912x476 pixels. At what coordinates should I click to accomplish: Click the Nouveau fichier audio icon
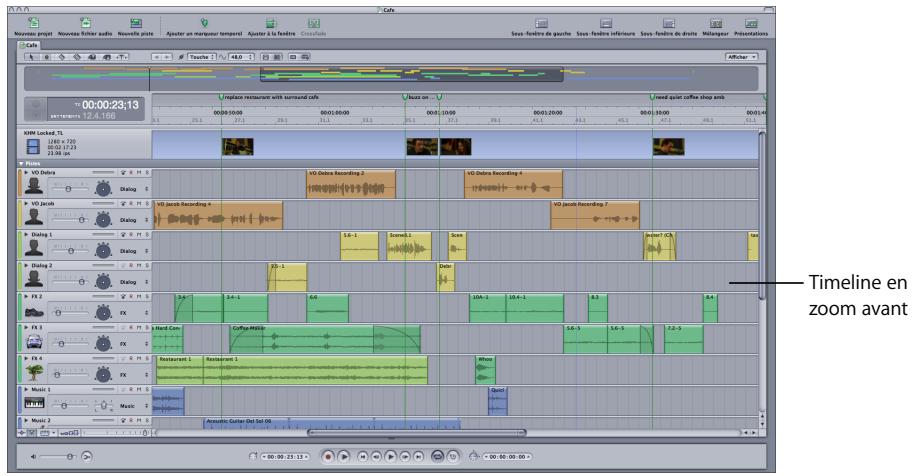86,23
